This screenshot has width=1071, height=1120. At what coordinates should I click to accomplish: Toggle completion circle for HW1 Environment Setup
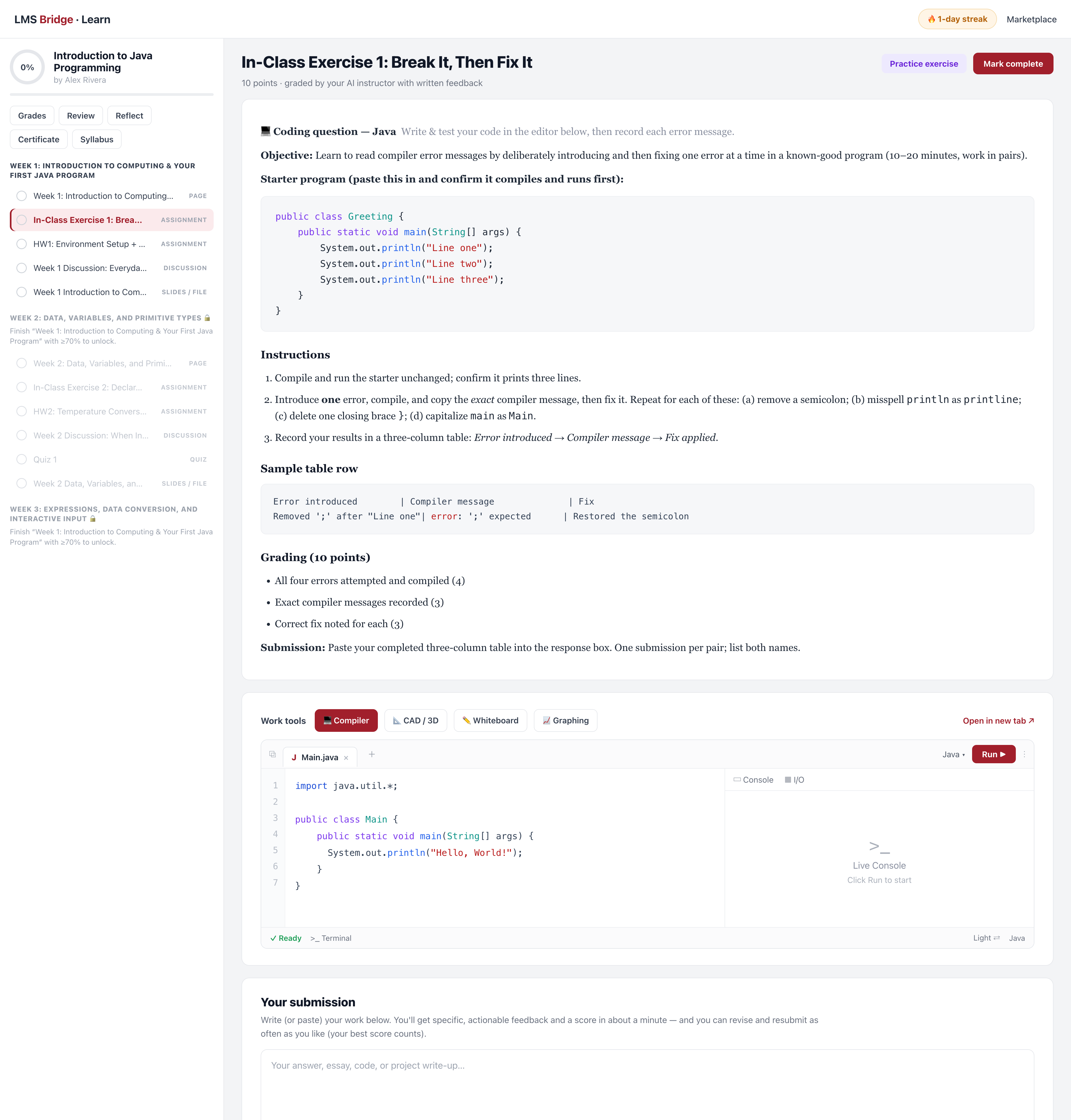22,244
